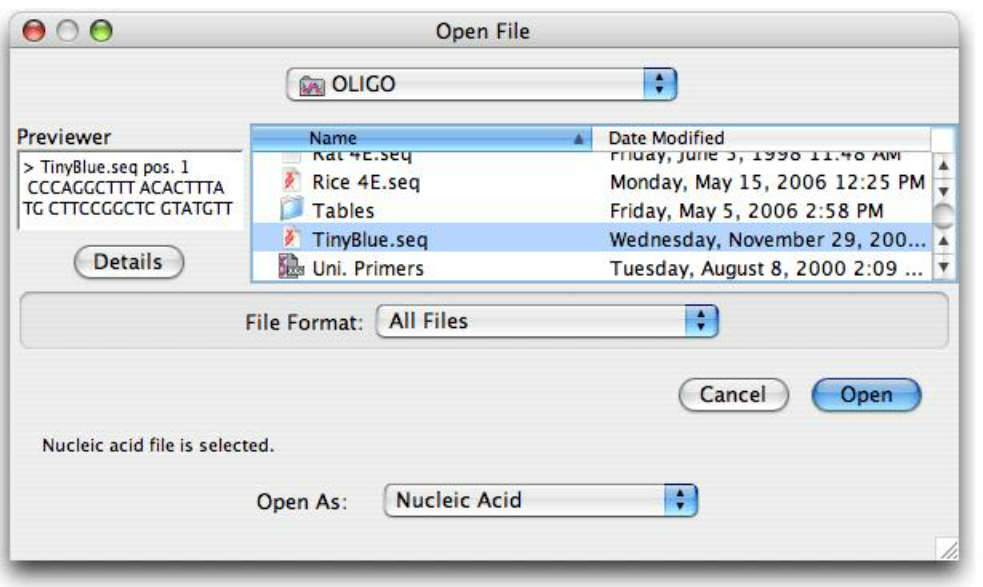Click the Previewer sequence text area
The width and height of the screenshot is (983, 587).
tap(130, 189)
